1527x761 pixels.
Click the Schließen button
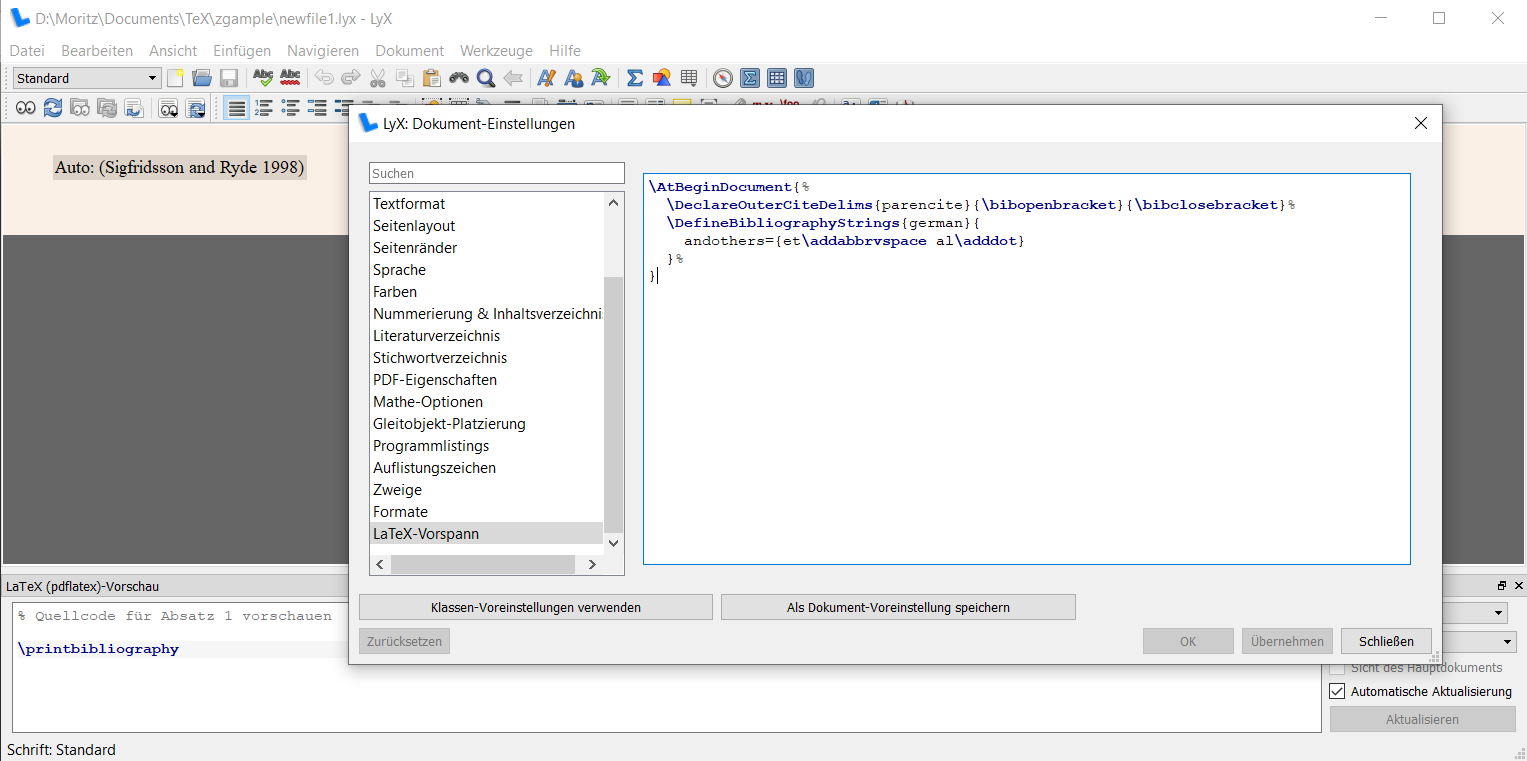1386,641
